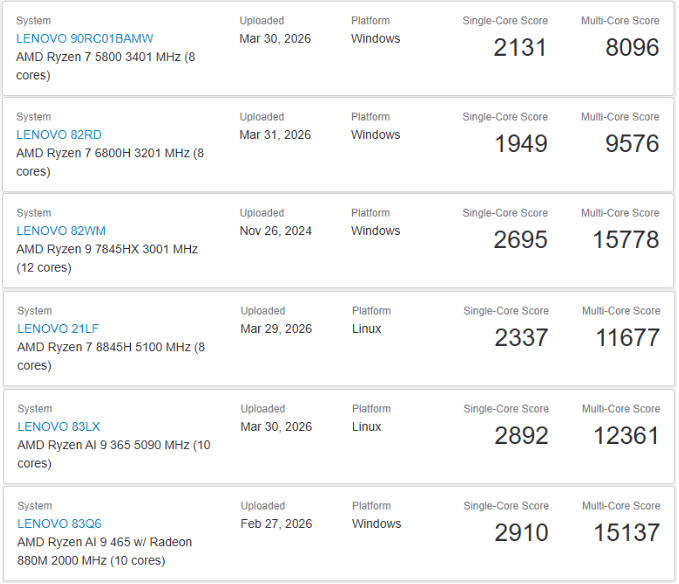The image size is (679, 584).
Task: Click the multi-core score 11677
Action: click(626, 337)
